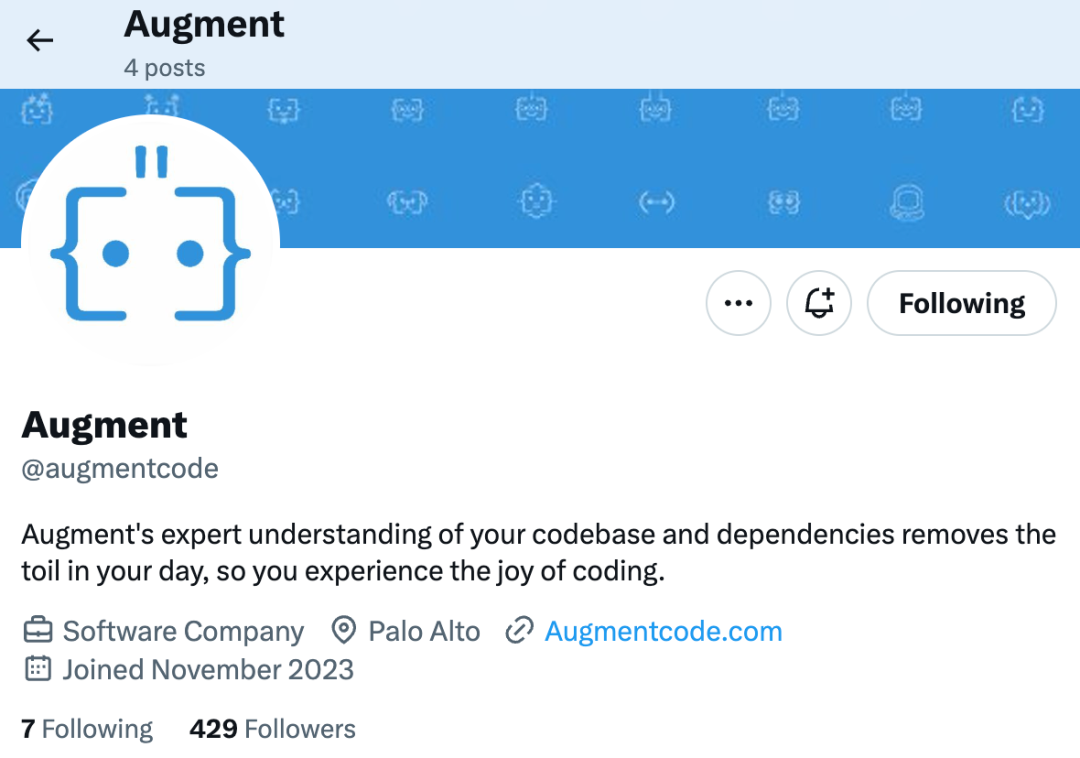Click the Augment header title

204,25
